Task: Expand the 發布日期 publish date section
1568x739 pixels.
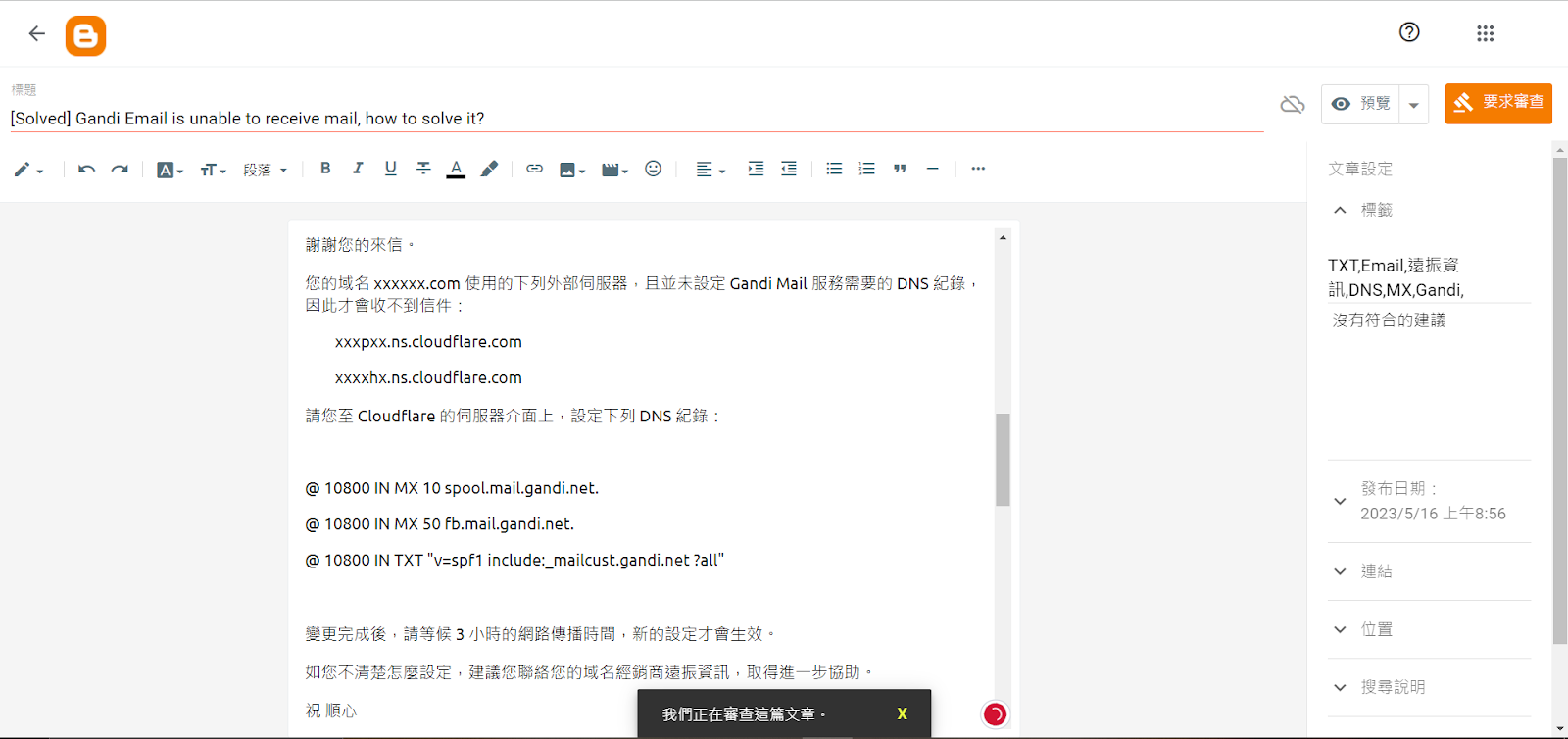Action: click(1340, 501)
